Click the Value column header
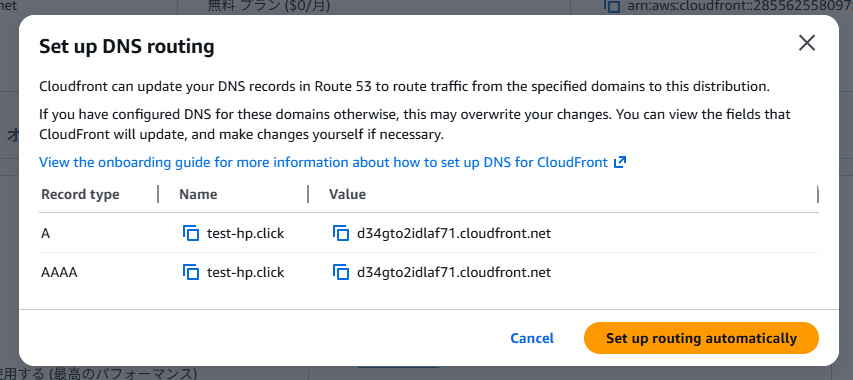The height and width of the screenshot is (380, 853). [x=347, y=194]
